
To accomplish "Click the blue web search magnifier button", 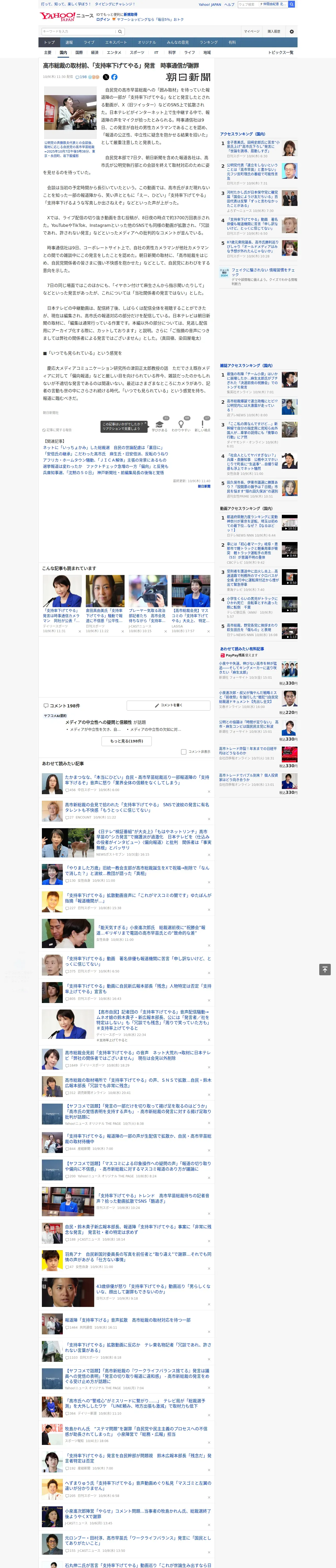I will [292, 4].
